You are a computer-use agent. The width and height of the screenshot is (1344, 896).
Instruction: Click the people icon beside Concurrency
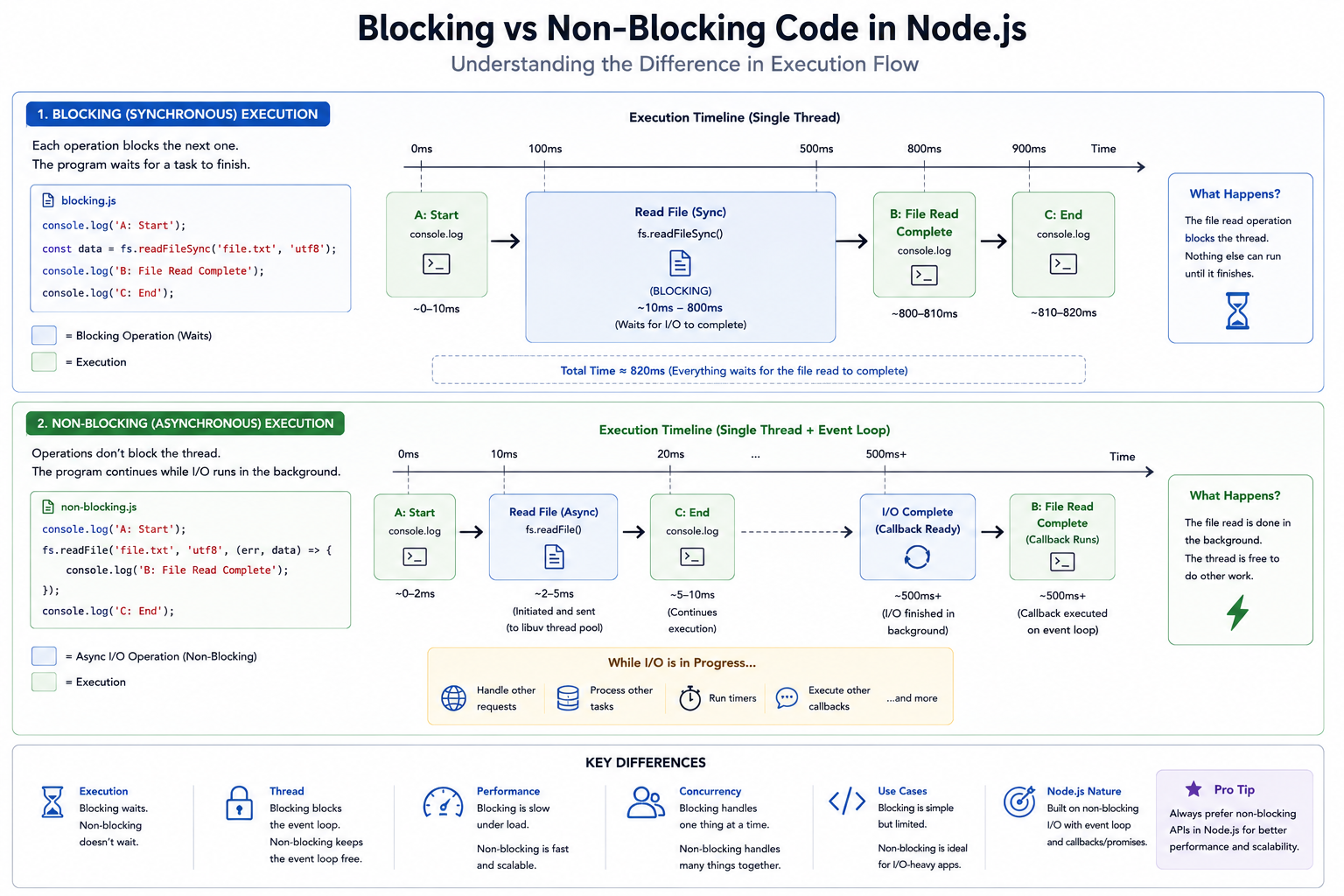646,801
